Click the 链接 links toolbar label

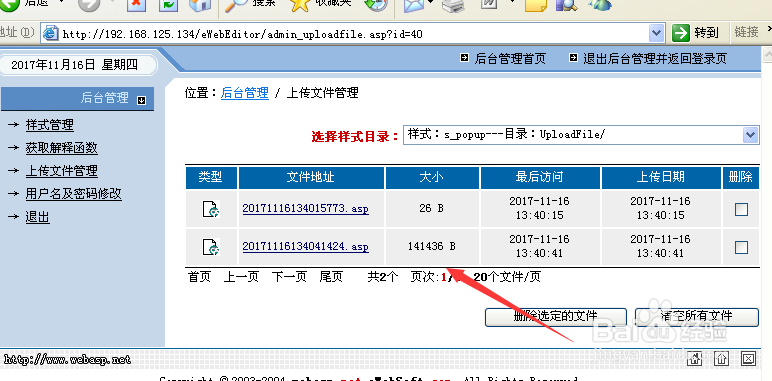click(x=746, y=33)
